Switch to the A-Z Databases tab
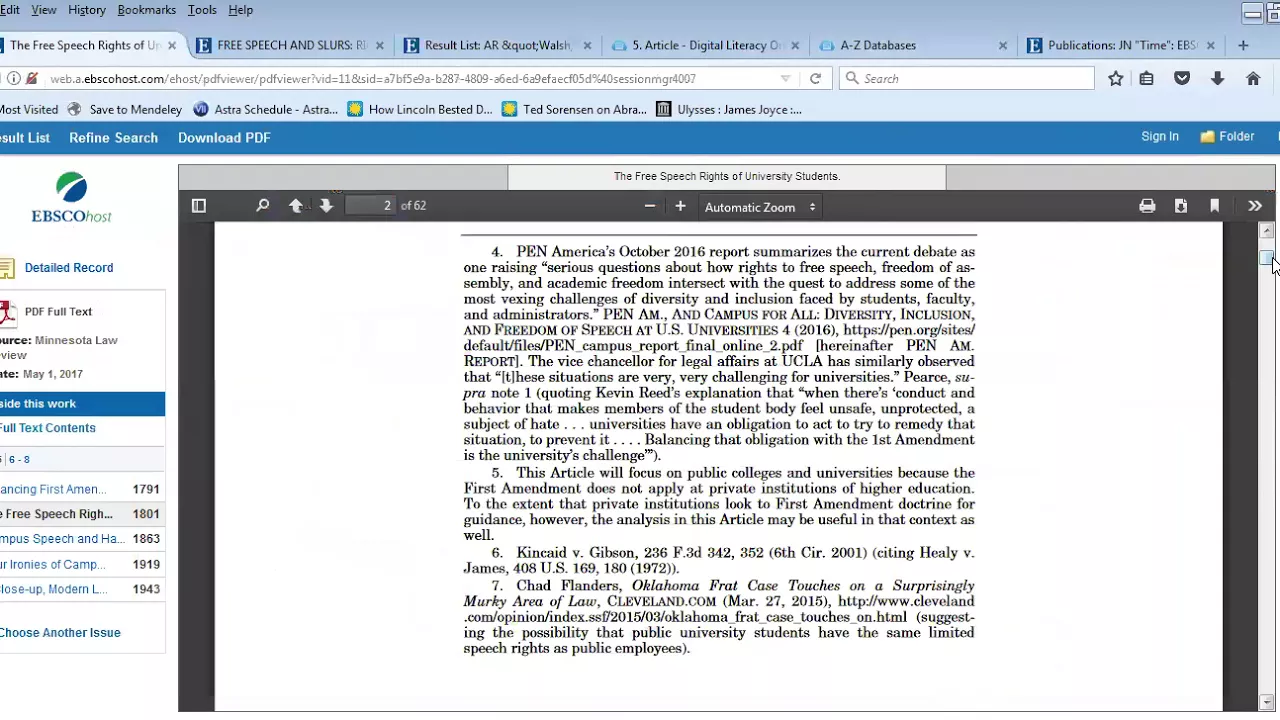1280x720 pixels. point(878,45)
